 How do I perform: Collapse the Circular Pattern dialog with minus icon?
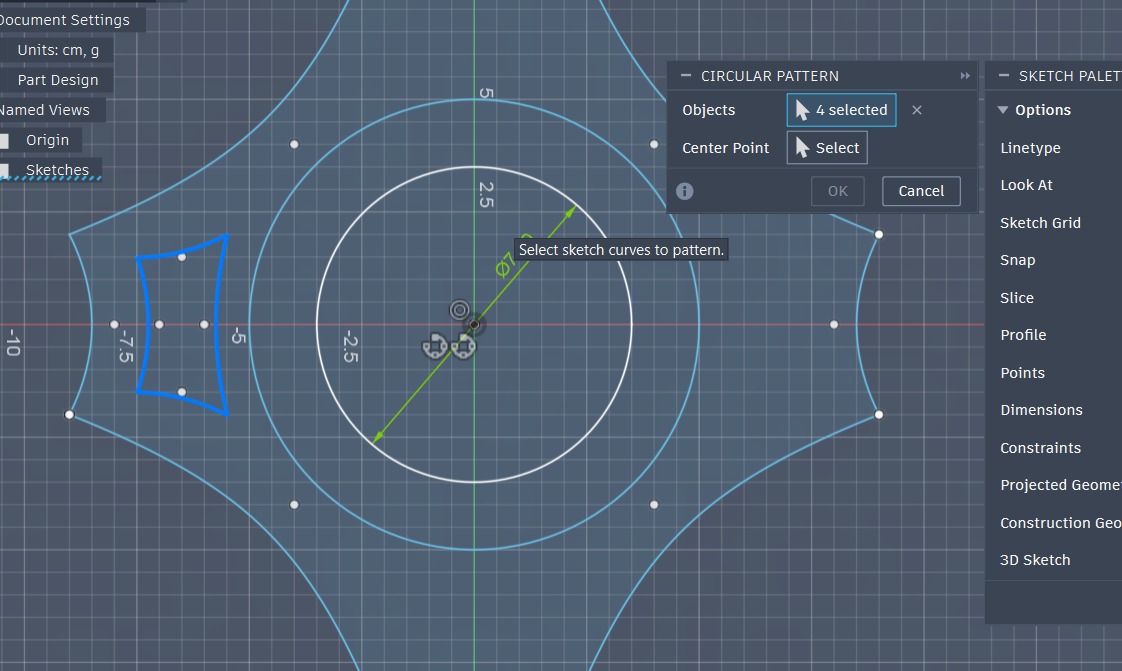[686, 76]
